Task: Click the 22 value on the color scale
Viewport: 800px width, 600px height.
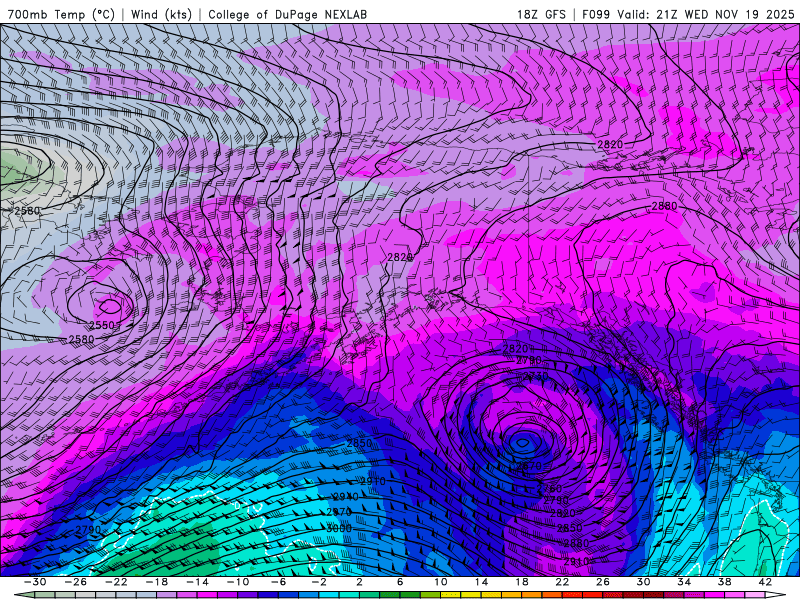Action: click(562, 582)
